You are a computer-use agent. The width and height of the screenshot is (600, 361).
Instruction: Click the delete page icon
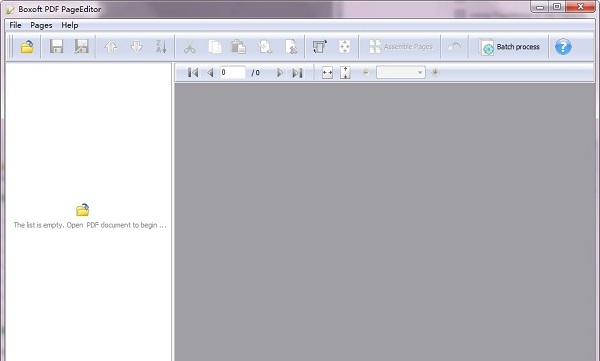[x=291, y=47]
